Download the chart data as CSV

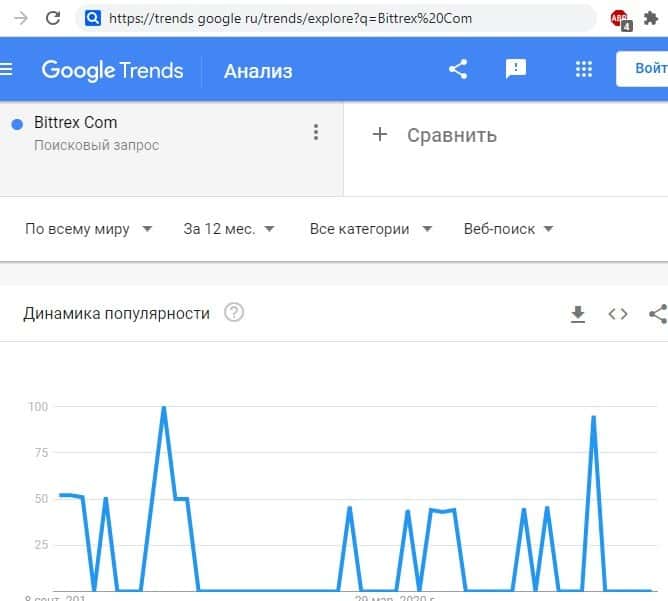(x=577, y=314)
